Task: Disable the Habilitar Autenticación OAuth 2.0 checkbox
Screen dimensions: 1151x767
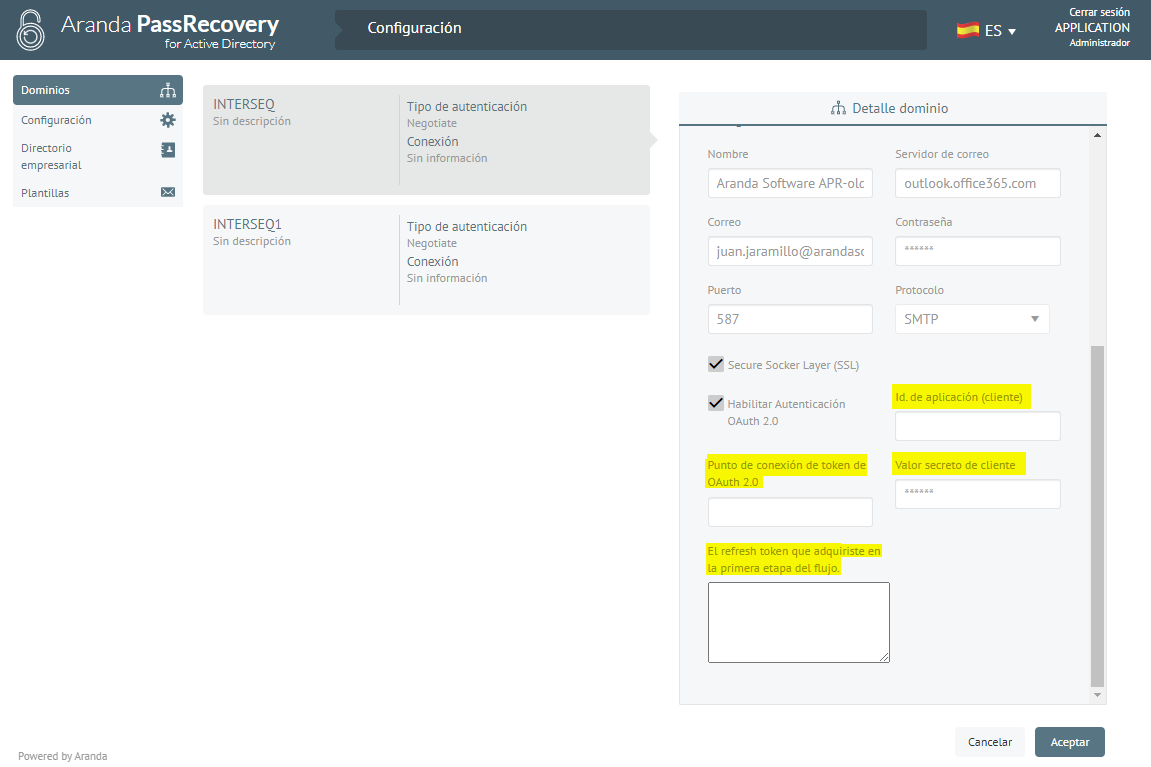Action: [716, 403]
